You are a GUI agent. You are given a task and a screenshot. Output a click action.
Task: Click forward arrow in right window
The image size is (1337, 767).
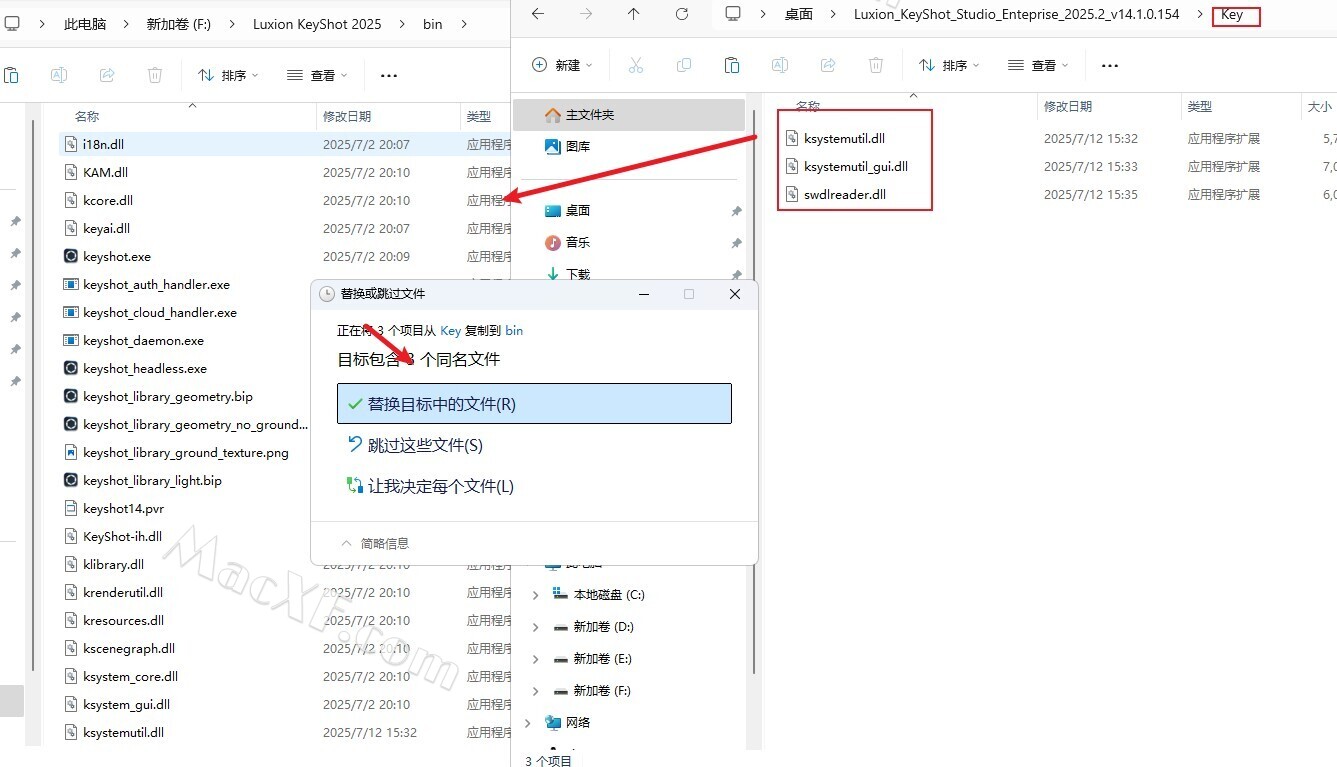tap(586, 14)
